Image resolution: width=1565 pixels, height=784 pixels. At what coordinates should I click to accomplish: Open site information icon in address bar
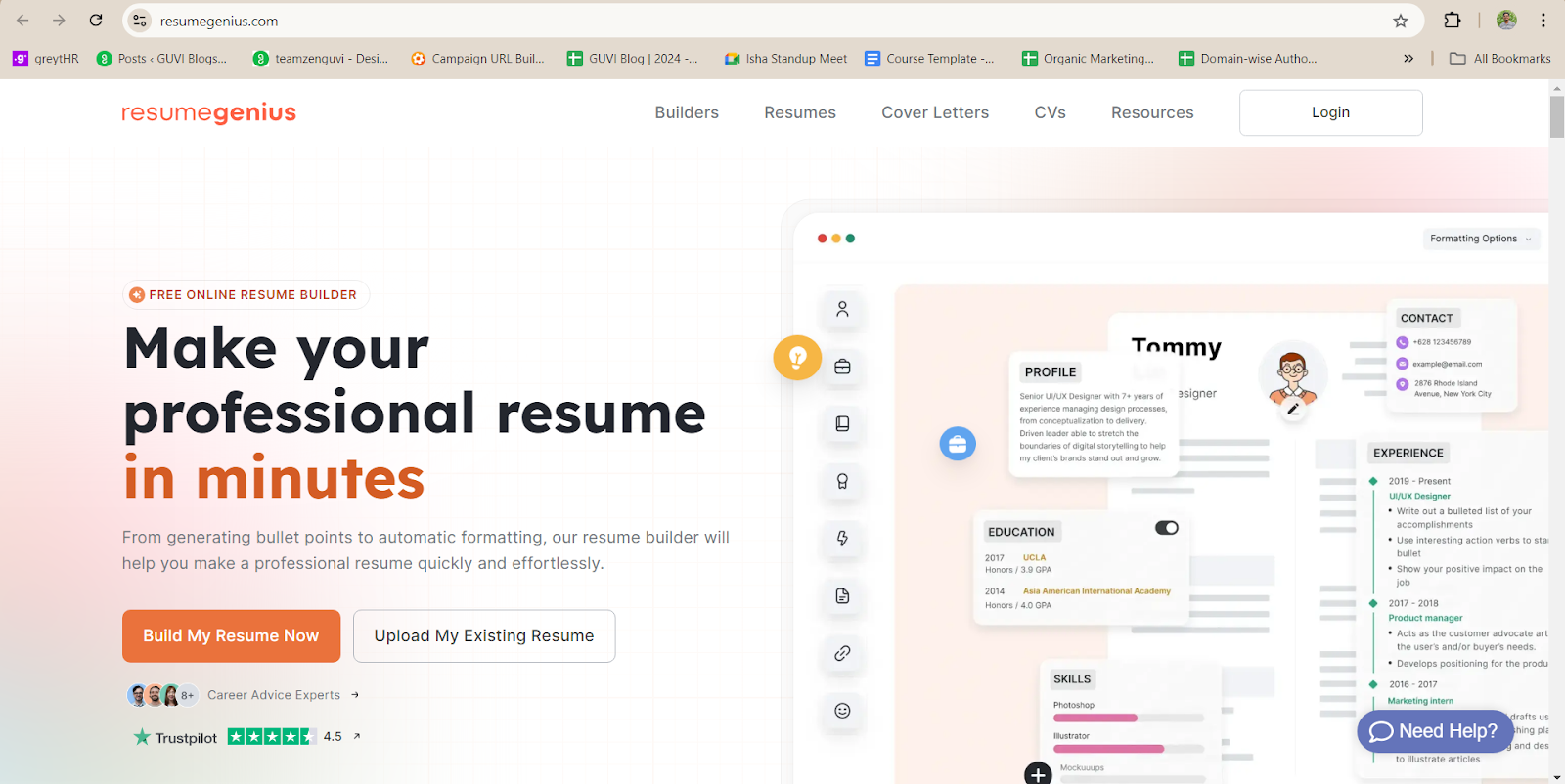point(140,21)
